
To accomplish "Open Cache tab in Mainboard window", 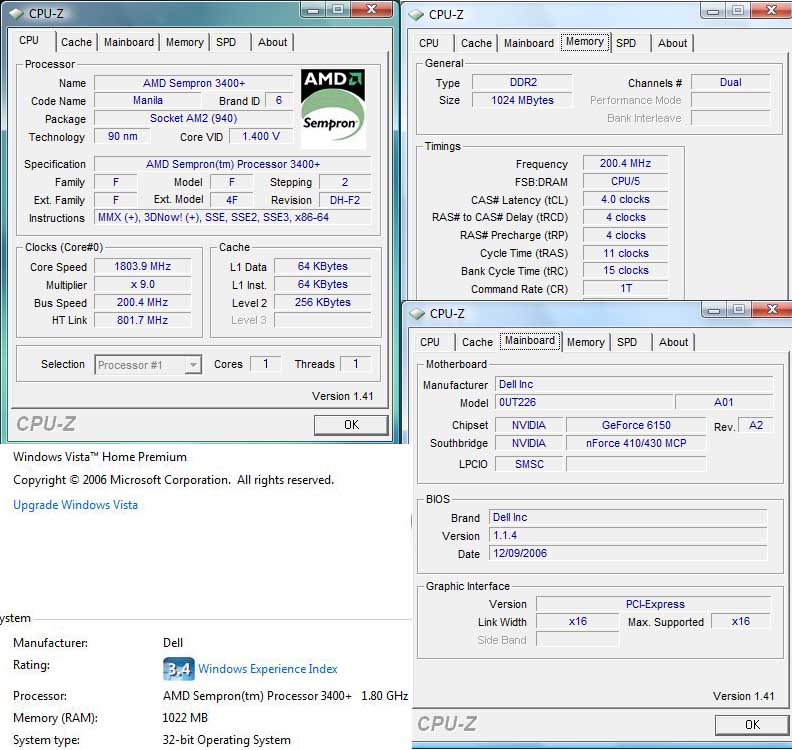I will 477,342.
